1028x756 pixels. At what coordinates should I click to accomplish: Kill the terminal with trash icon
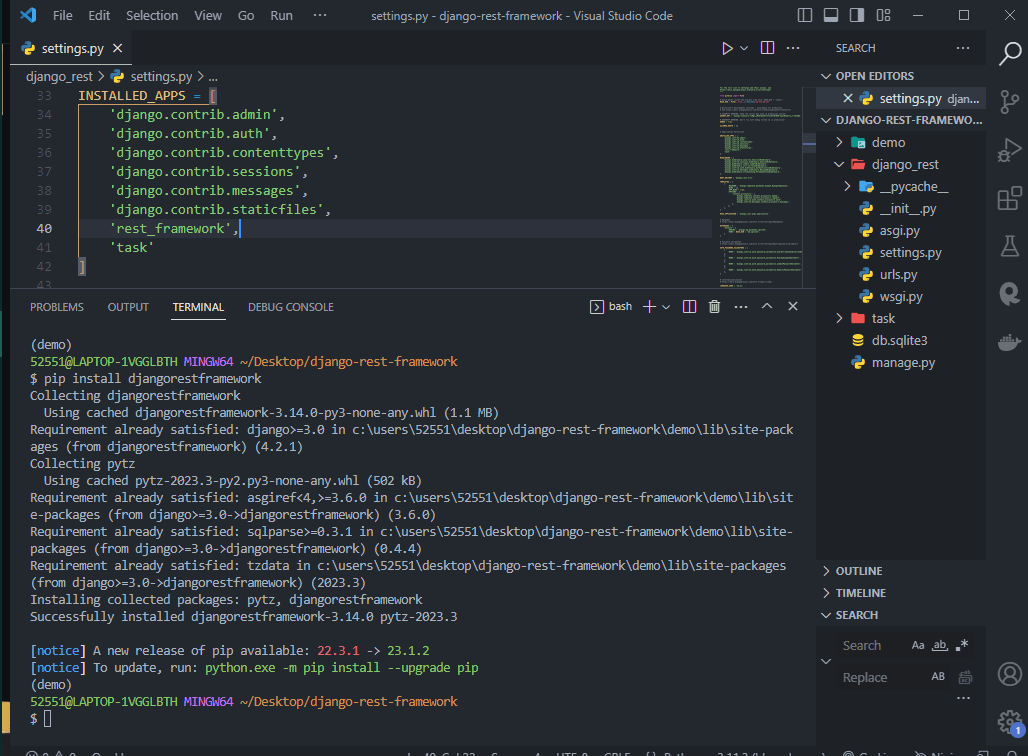pos(715,306)
